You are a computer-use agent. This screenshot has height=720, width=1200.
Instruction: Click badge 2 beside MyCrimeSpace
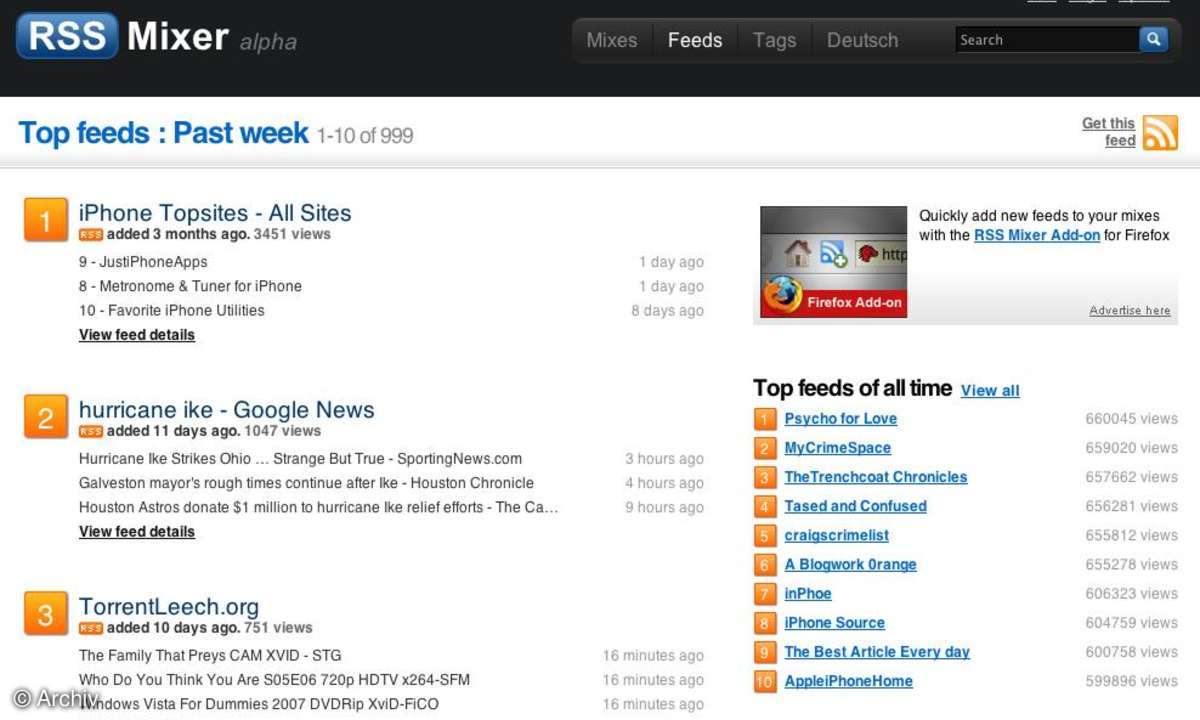pyautogui.click(x=764, y=448)
